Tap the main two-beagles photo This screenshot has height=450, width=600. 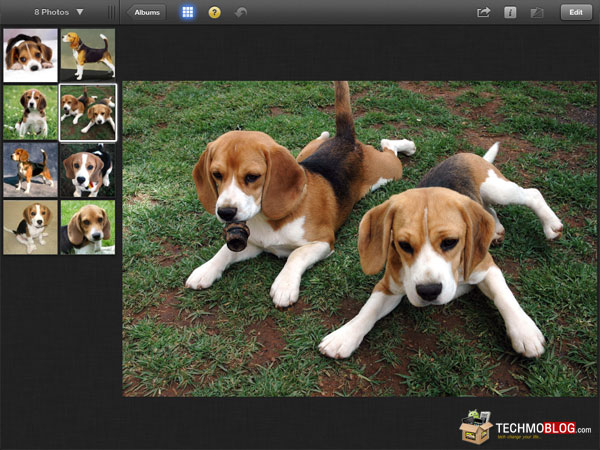click(x=360, y=239)
